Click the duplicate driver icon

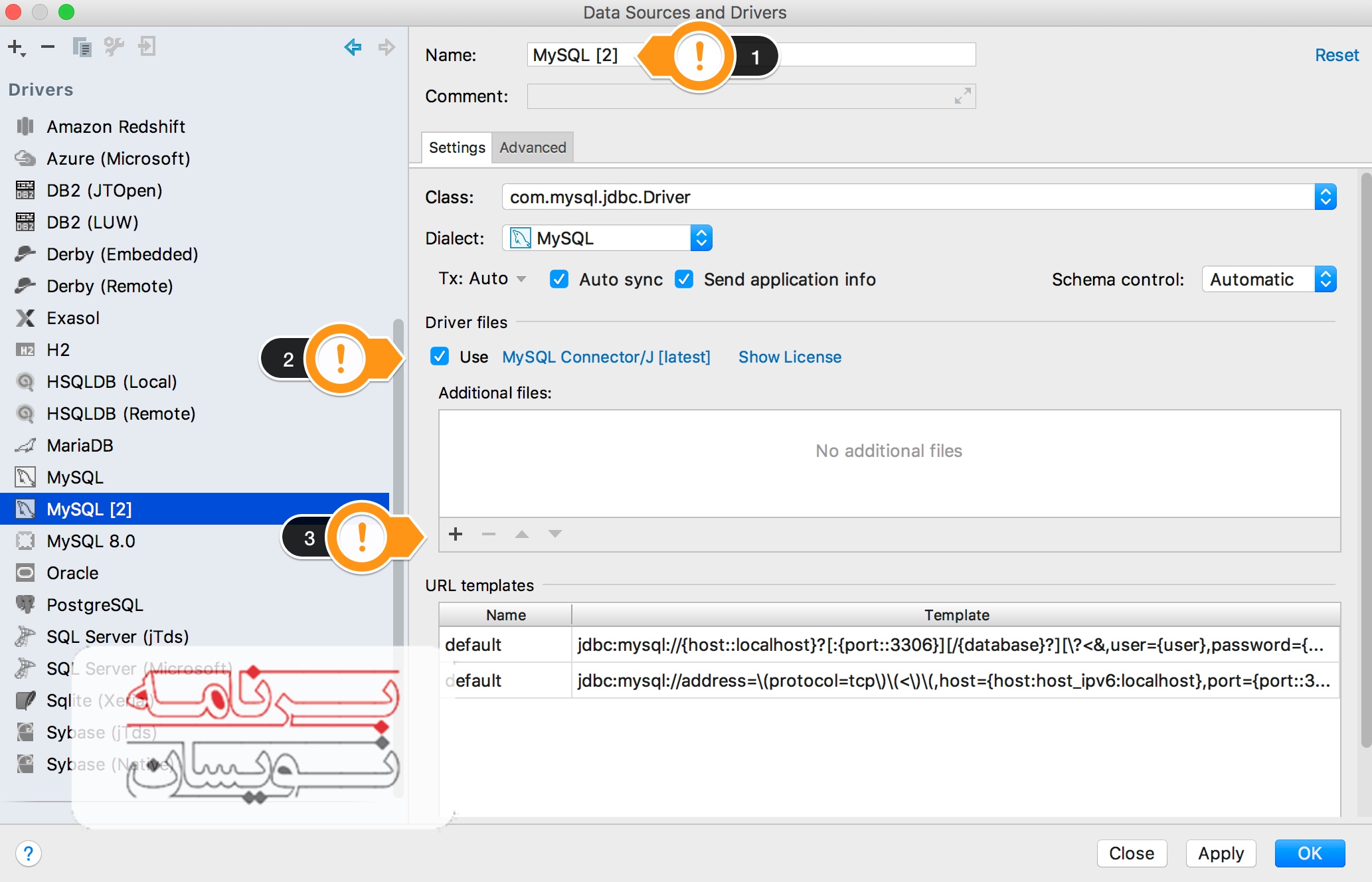[x=82, y=47]
